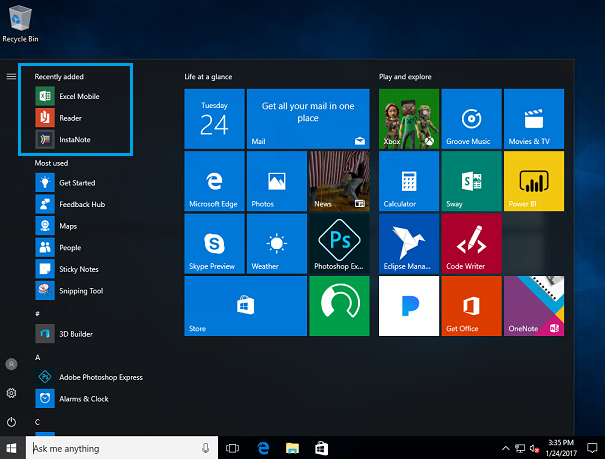The height and width of the screenshot is (459, 605).
Task: Open Task View from the taskbar
Action: pyautogui.click(x=233, y=448)
